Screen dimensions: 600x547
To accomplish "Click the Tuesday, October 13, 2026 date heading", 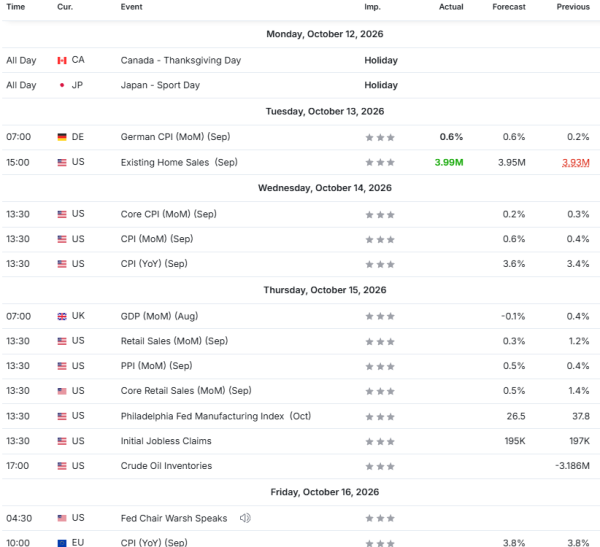I will tap(325, 111).
